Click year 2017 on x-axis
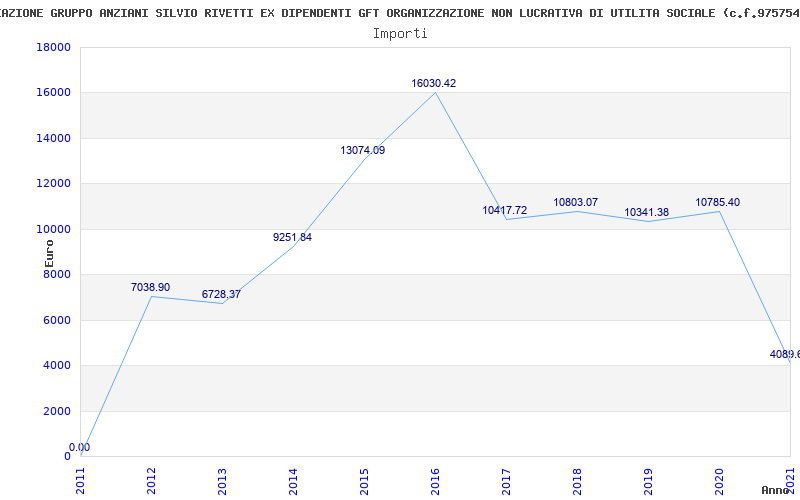The height and width of the screenshot is (500, 800). 506,482
